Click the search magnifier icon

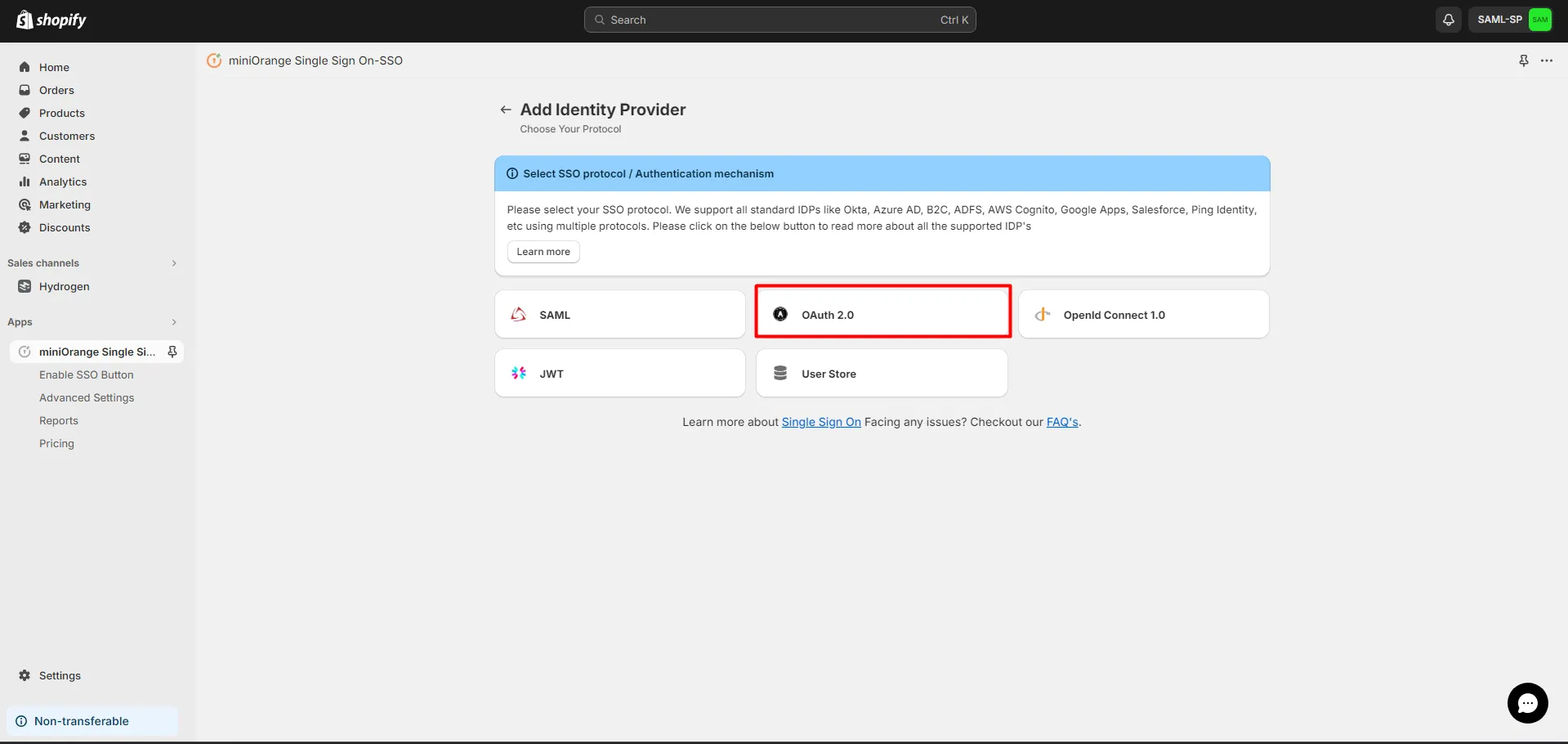coord(600,20)
